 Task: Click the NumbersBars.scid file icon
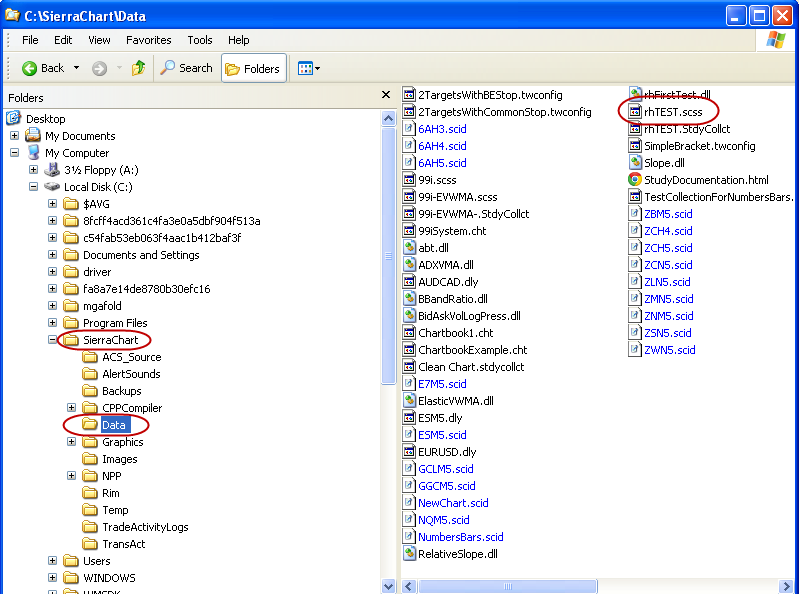click(x=409, y=536)
